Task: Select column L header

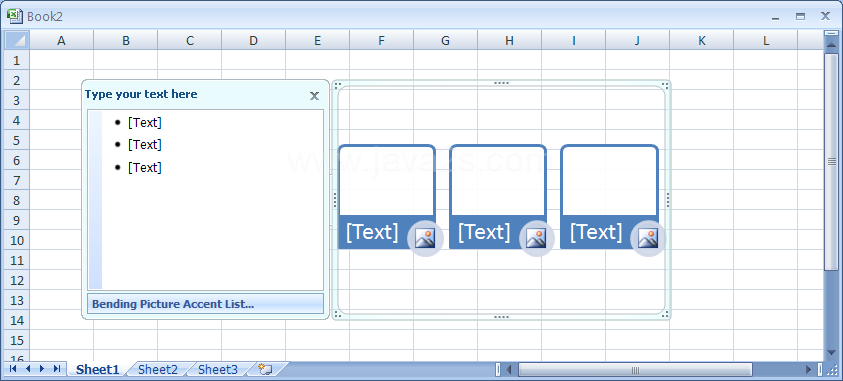Action: point(765,40)
